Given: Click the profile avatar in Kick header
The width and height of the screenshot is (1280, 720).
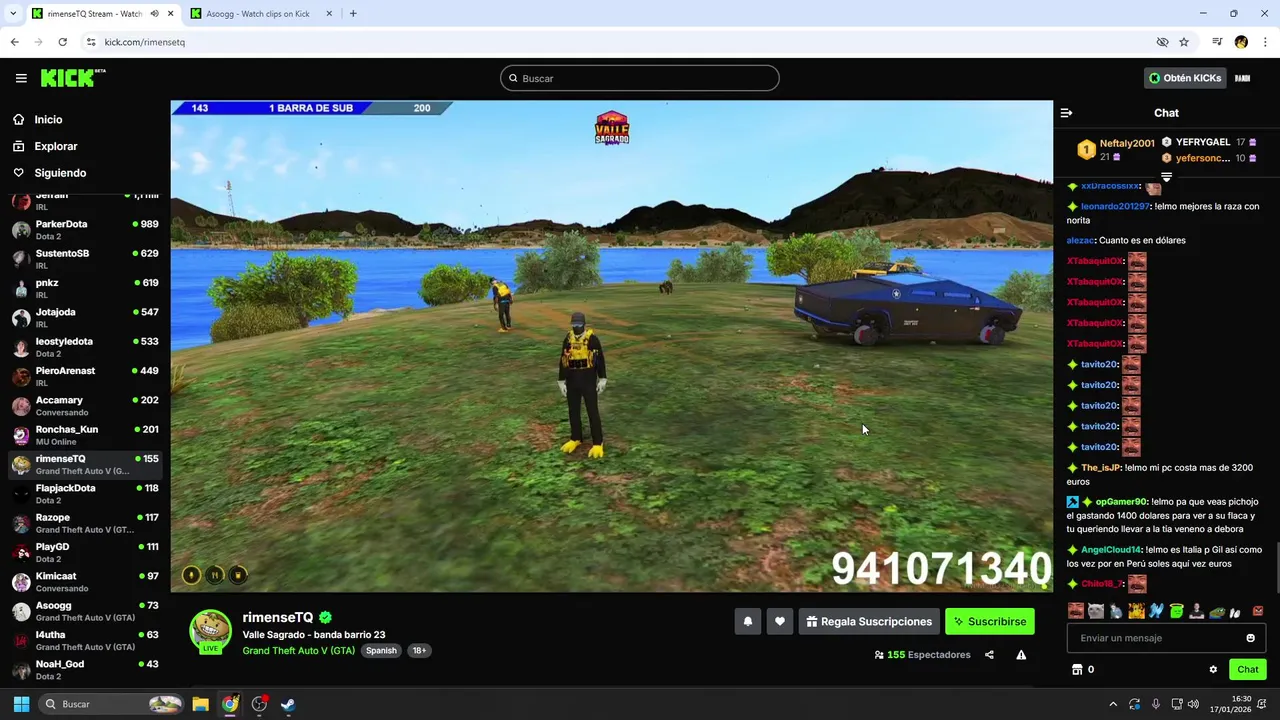Looking at the screenshot, I should tap(1242, 78).
